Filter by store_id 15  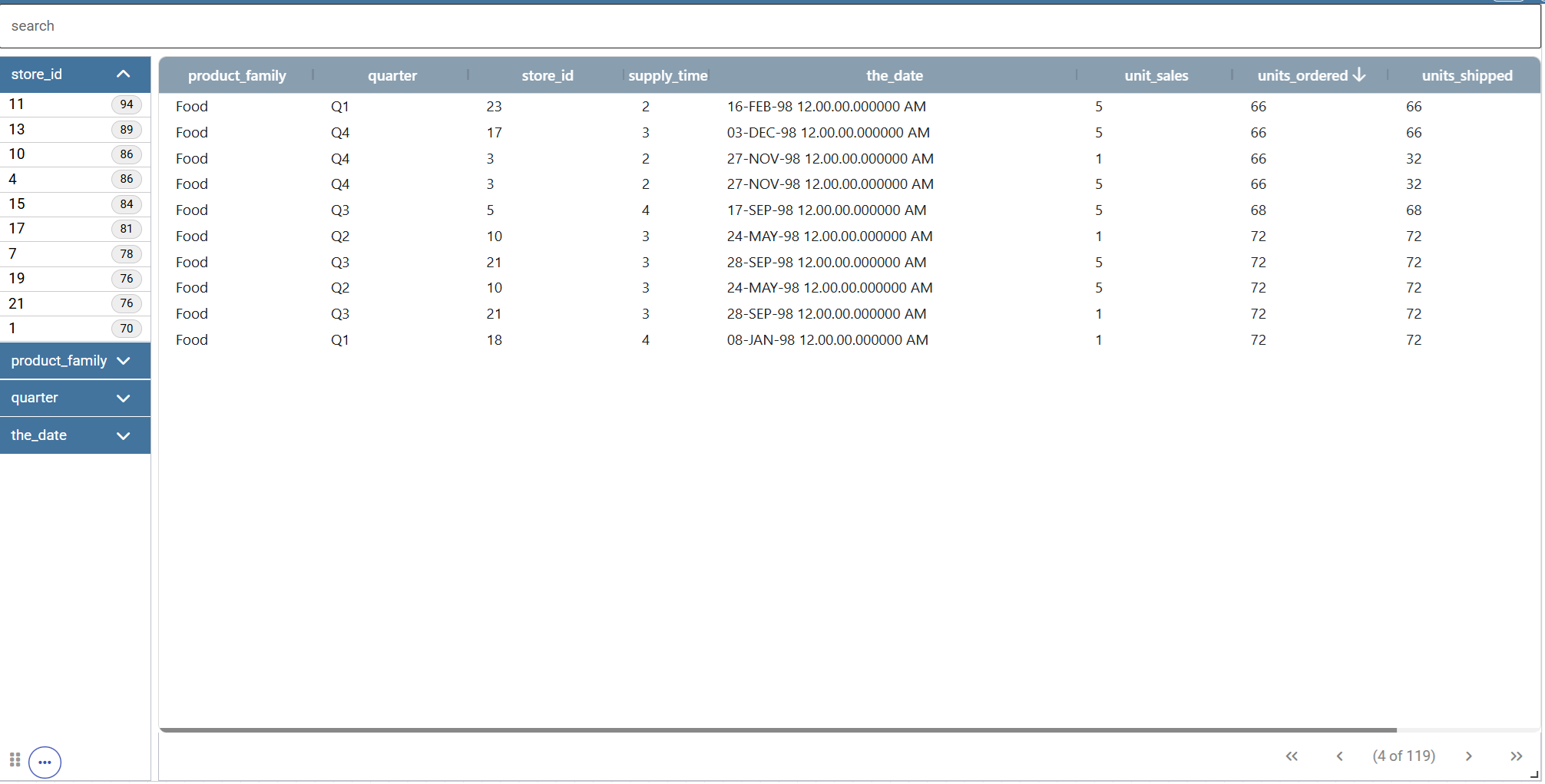pyautogui.click(x=75, y=204)
